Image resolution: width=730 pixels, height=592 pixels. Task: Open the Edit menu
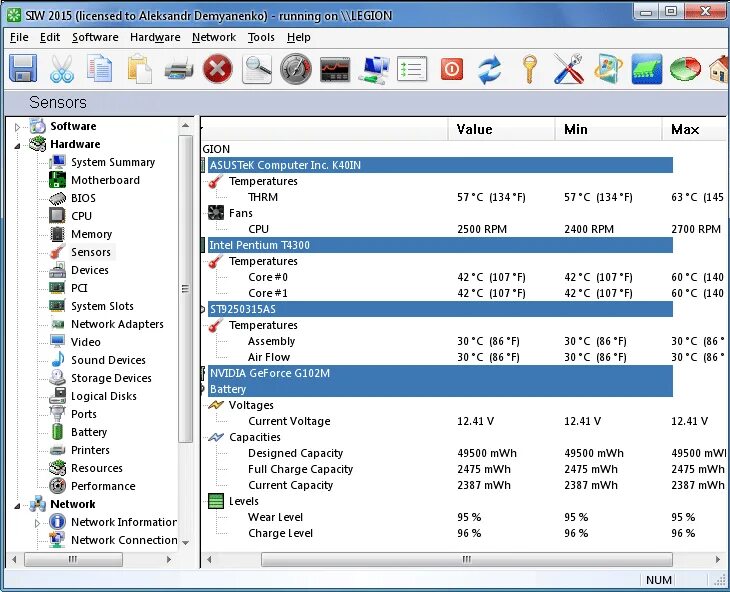tap(50, 37)
